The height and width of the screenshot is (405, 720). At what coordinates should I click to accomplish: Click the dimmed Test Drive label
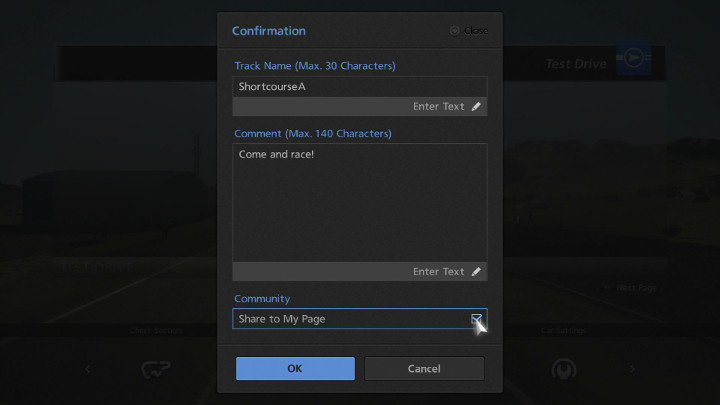click(x=575, y=64)
